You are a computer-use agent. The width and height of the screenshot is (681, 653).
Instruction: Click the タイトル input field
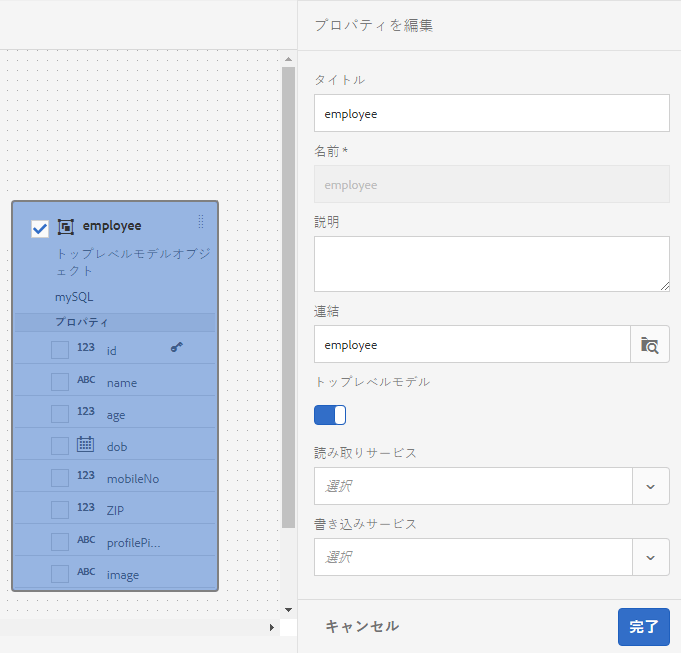[492, 113]
